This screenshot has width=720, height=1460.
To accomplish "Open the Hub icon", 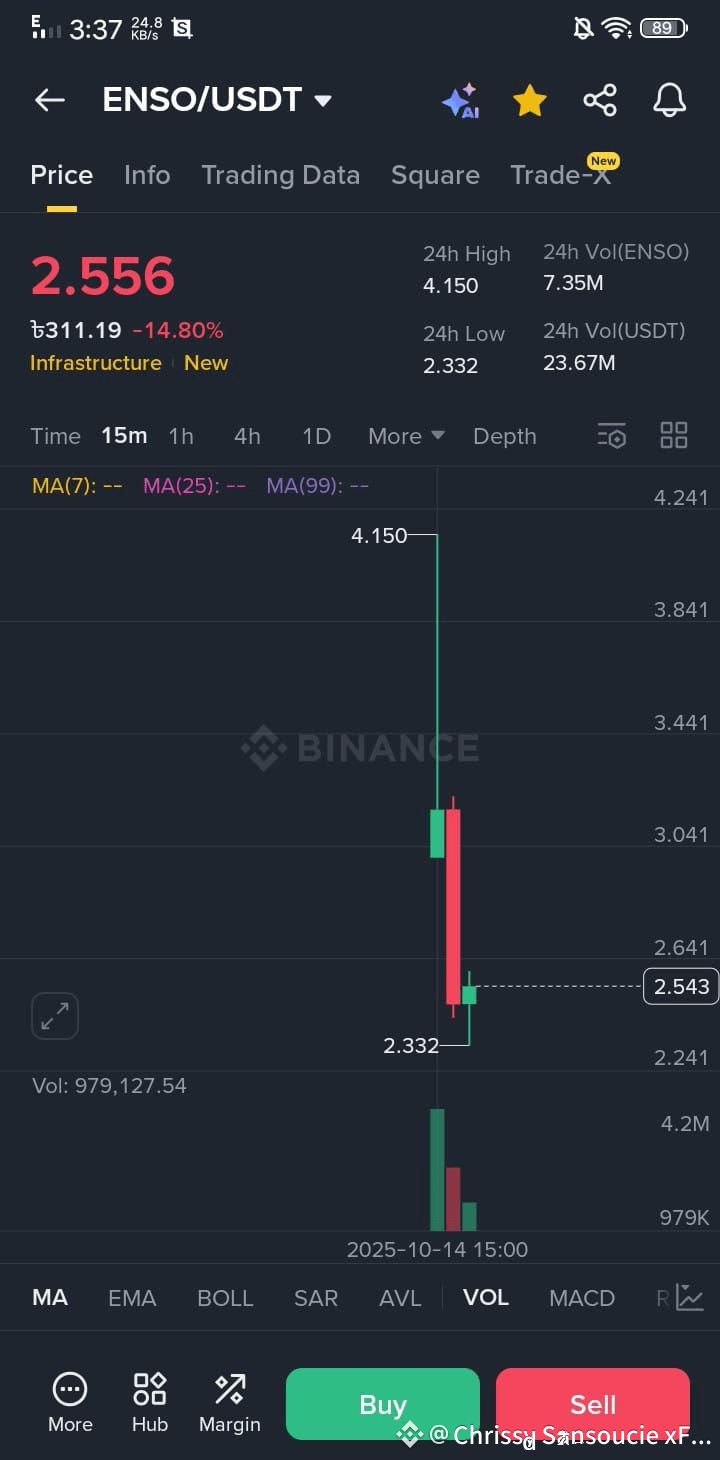I will point(150,1402).
